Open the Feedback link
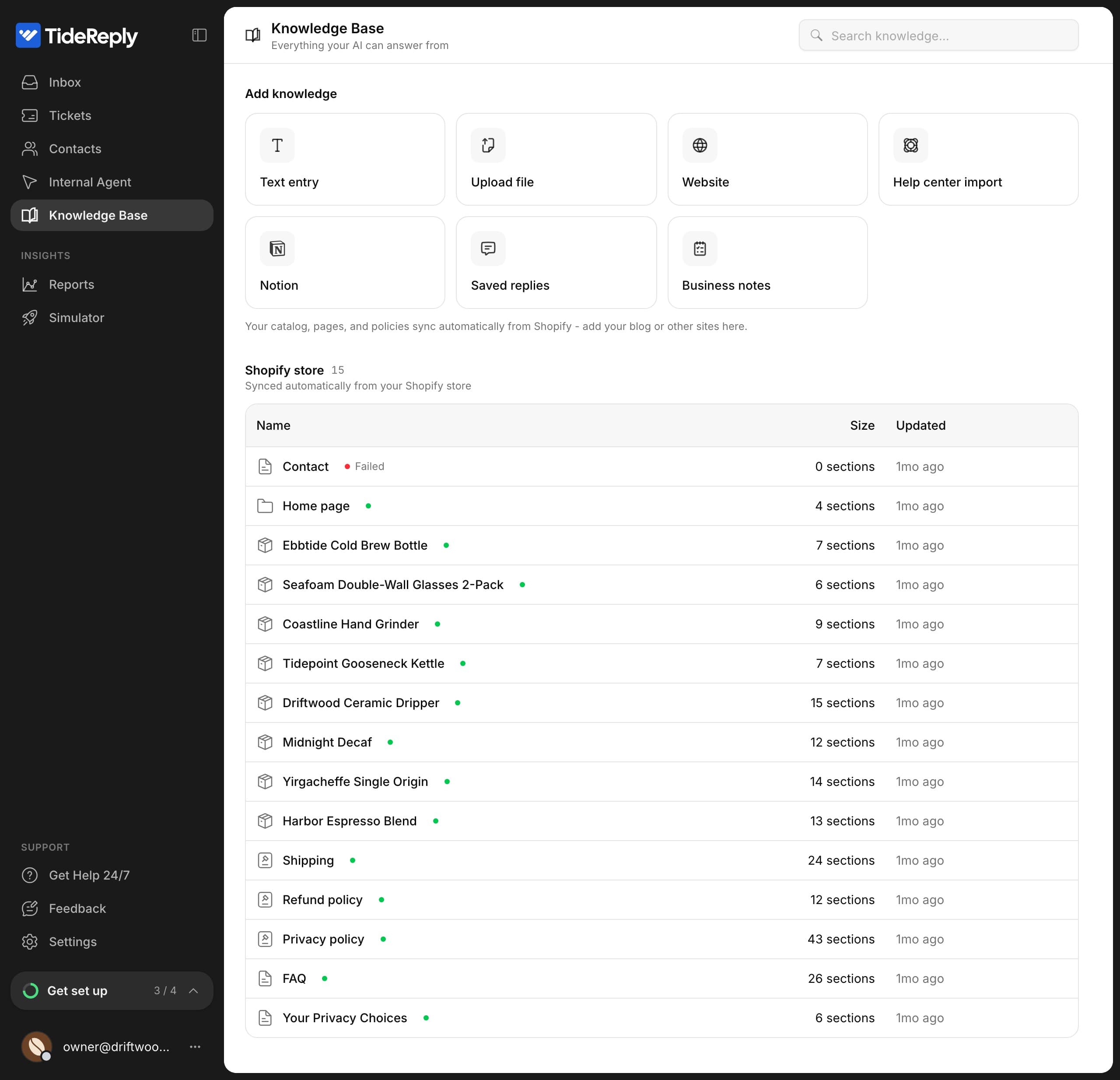The height and width of the screenshot is (1080, 1120). pyautogui.click(x=112, y=908)
